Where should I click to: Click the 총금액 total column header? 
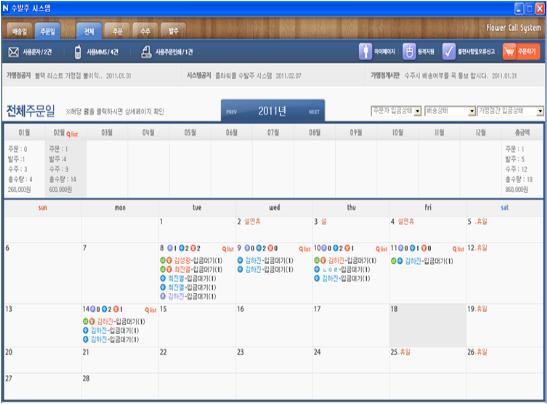522,133
